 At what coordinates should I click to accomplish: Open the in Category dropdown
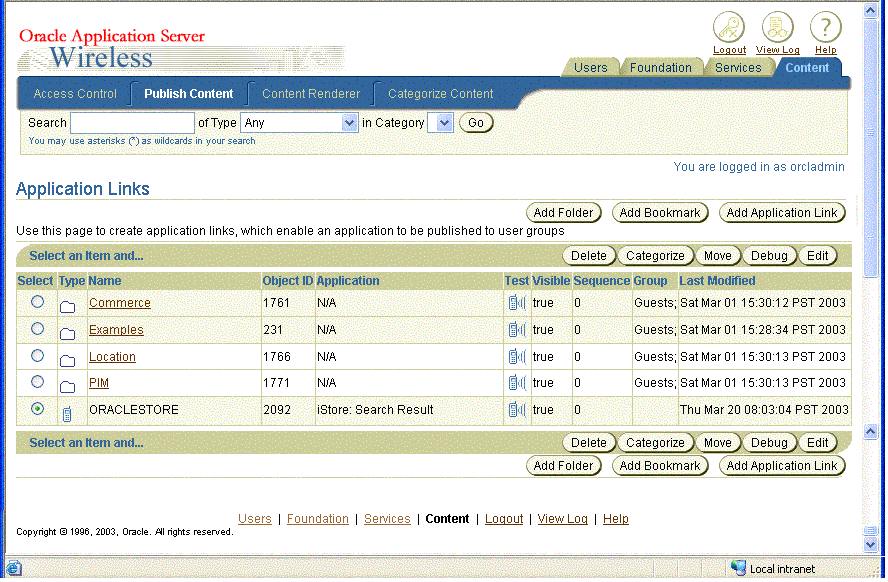click(x=440, y=123)
